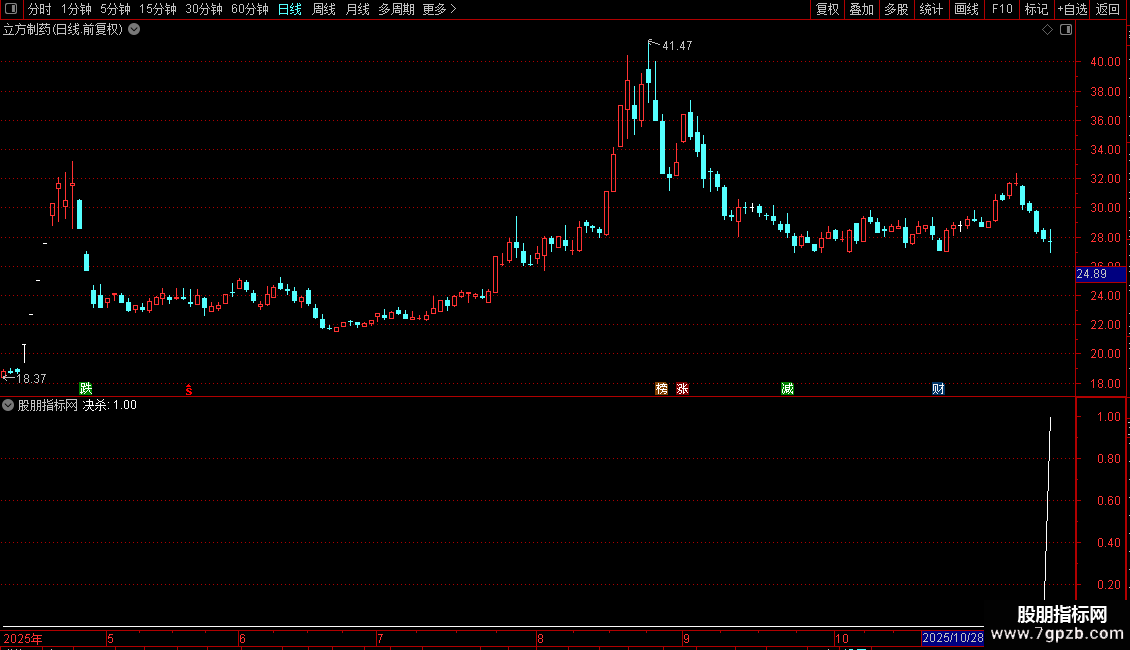Add stock to watchlist with +自选
1130x650 pixels.
pyautogui.click(x=1072, y=9)
